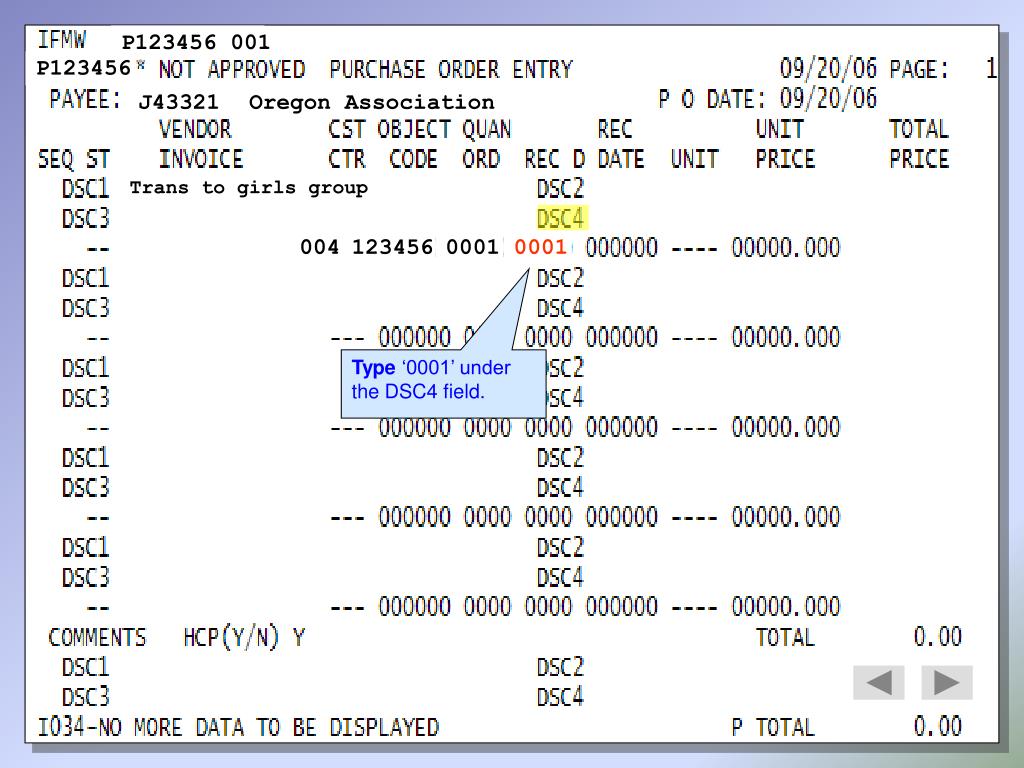Viewport: 1024px width, 768px height.
Task: Click the Oregon Association payee name
Action: [372, 102]
